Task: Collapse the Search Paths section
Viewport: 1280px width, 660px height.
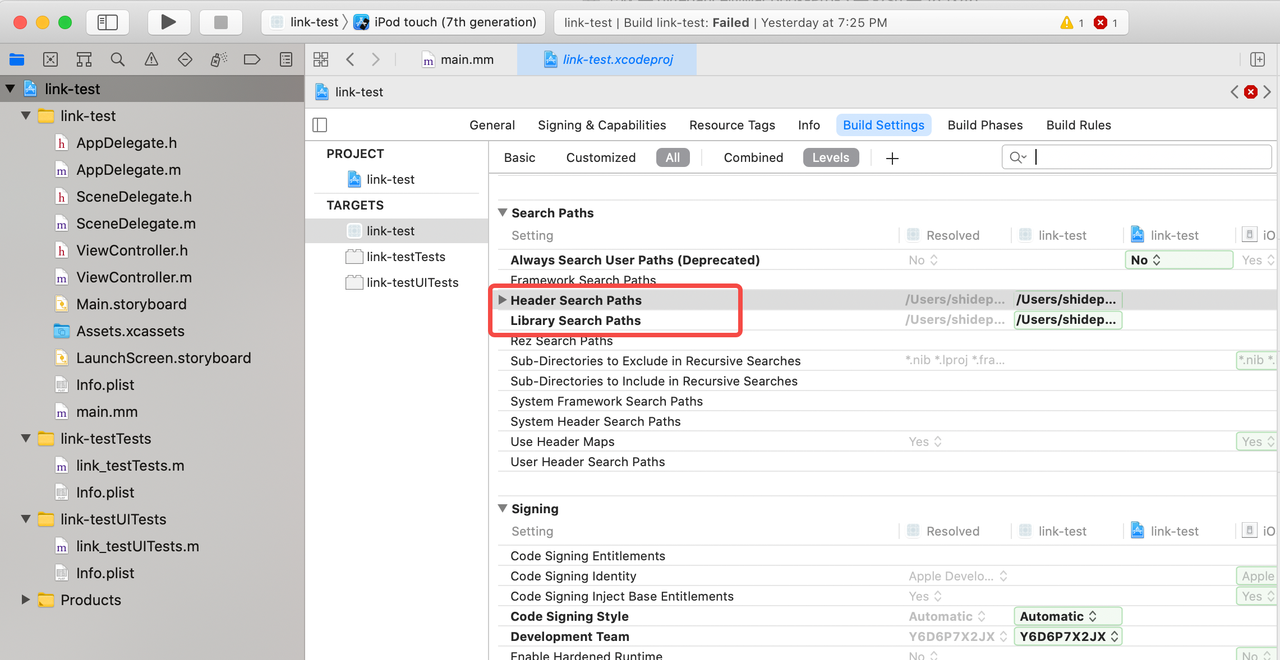Action: (503, 213)
